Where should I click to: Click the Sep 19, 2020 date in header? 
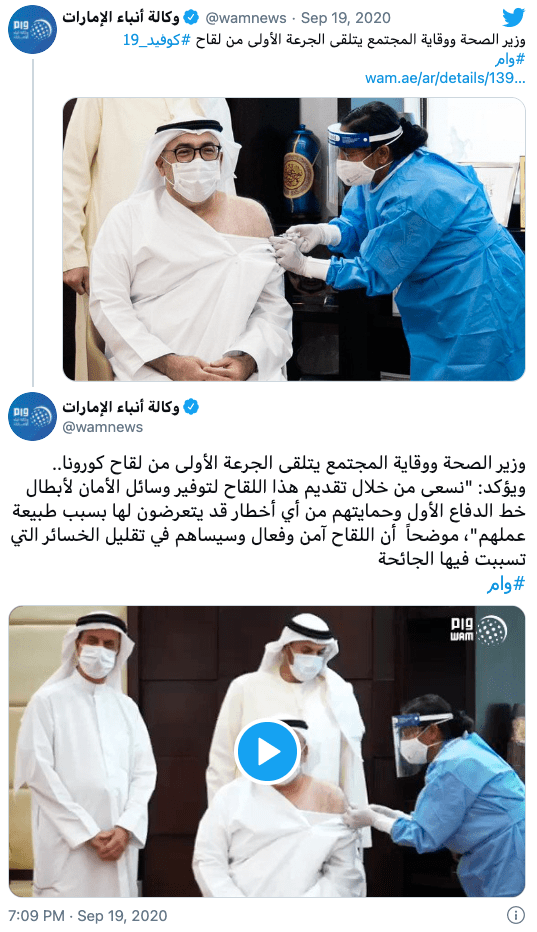pos(346,18)
